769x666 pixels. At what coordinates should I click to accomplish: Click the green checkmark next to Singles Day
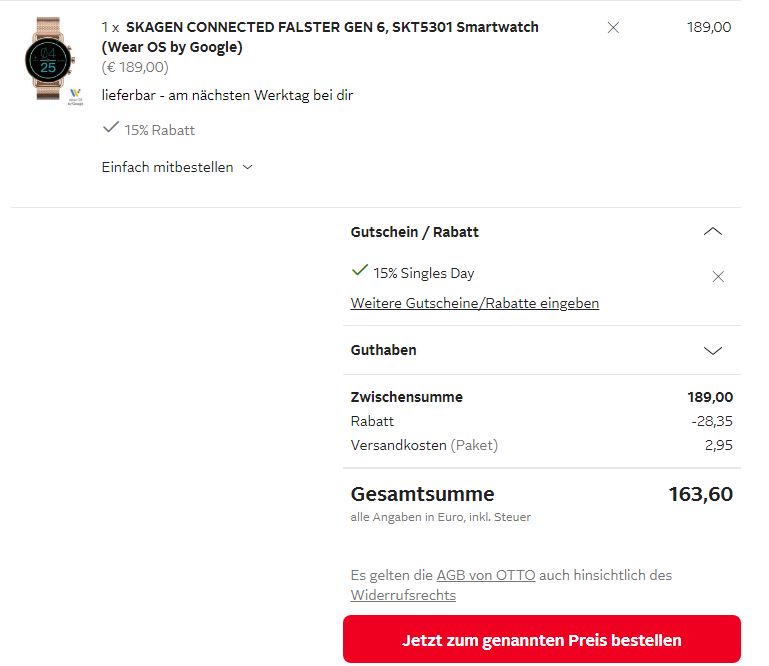[359, 271]
